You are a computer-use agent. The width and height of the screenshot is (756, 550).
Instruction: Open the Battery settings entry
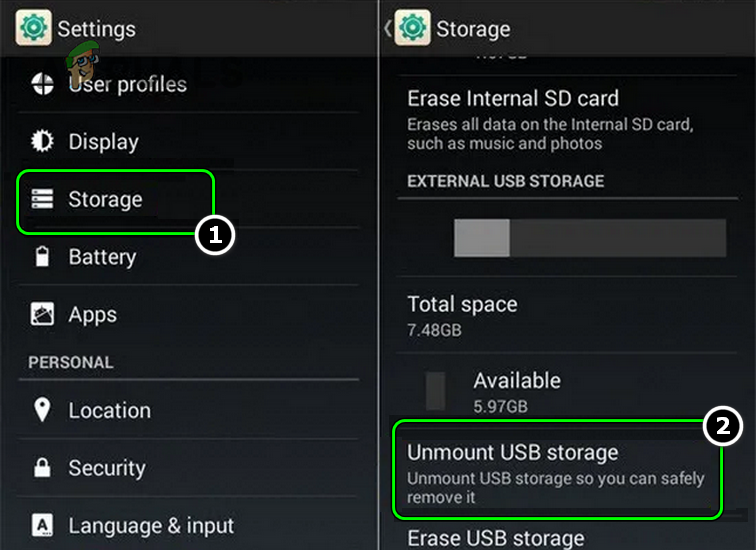tap(101, 257)
